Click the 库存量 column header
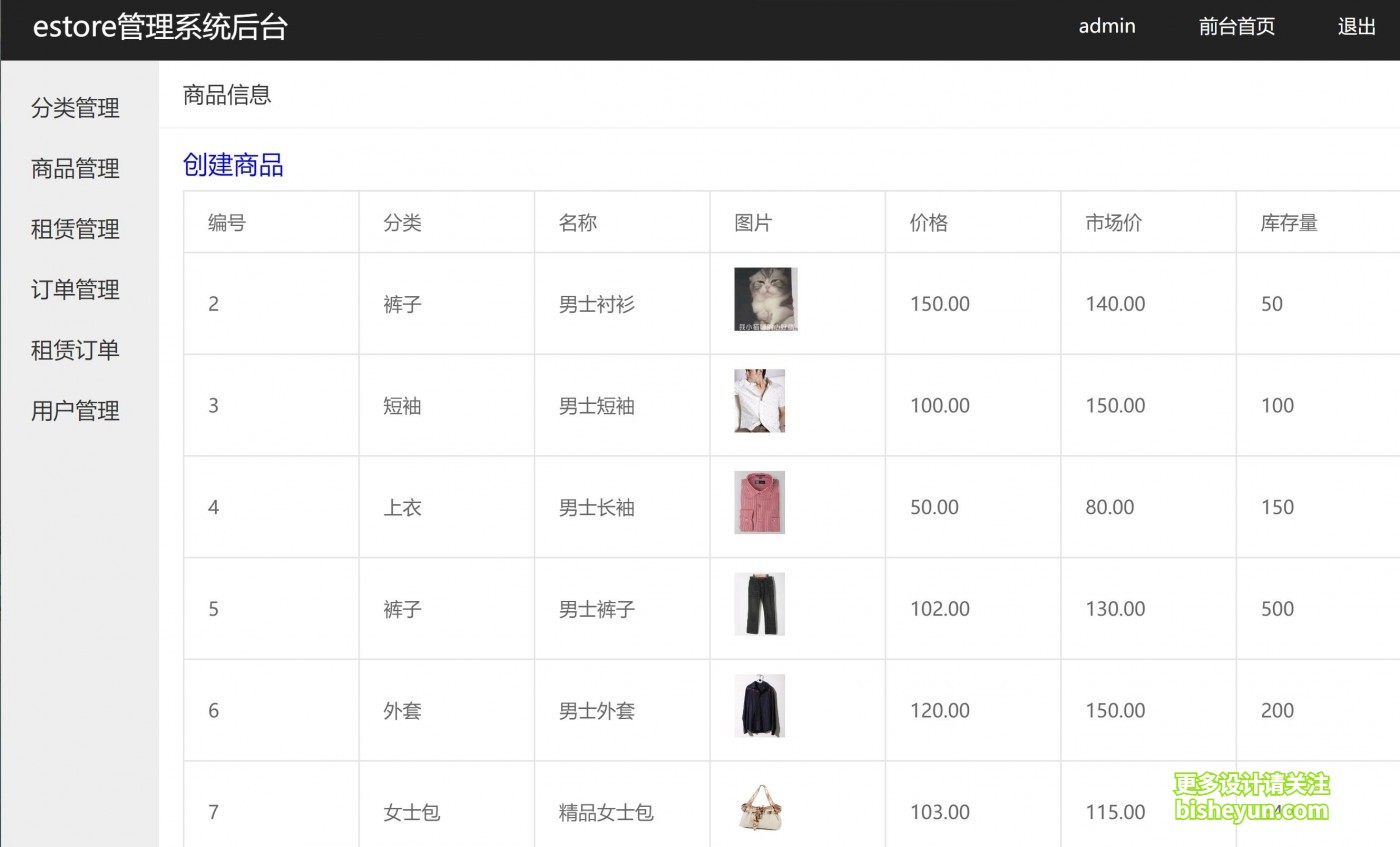1400x847 pixels. coord(1289,223)
